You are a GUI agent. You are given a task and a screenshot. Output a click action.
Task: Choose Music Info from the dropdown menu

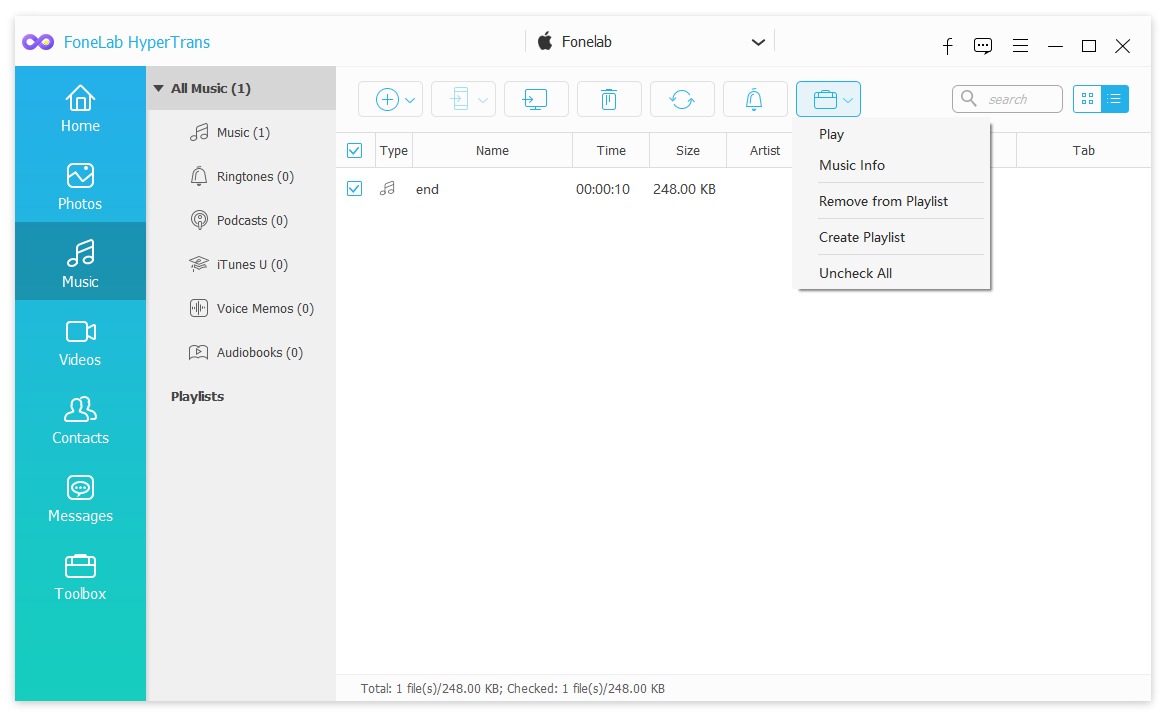[x=851, y=165]
